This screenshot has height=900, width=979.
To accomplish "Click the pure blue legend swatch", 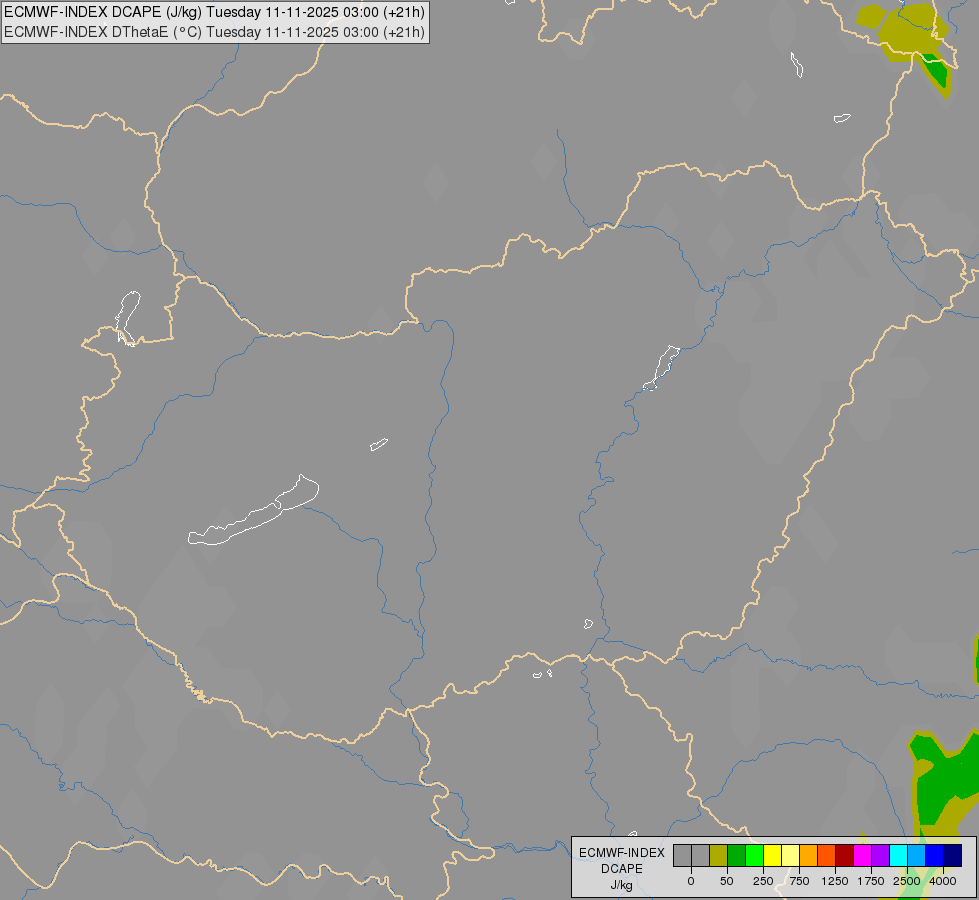I will (935, 855).
